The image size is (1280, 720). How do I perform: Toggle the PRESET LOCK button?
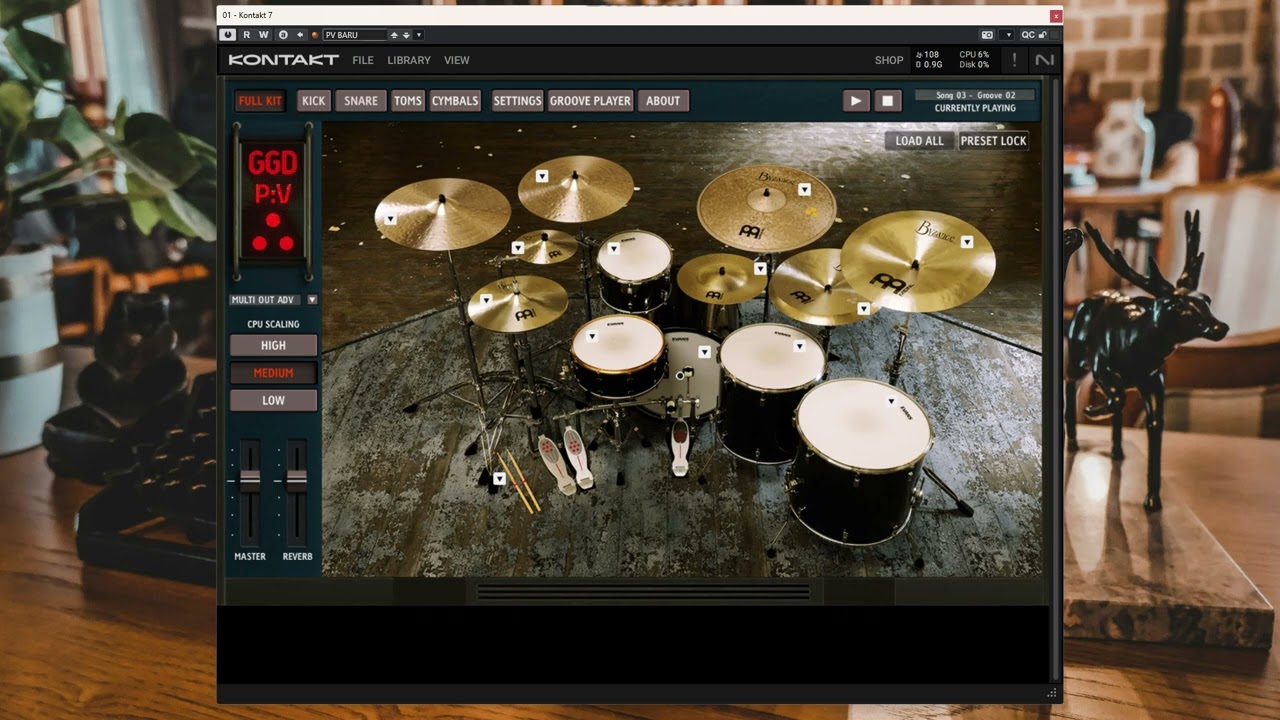[x=993, y=141]
